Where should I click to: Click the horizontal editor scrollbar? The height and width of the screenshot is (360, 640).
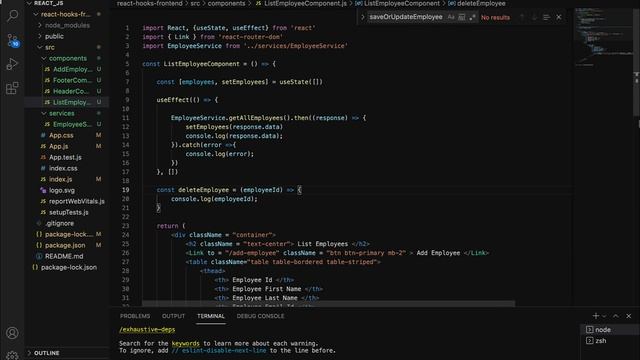tap(329, 304)
